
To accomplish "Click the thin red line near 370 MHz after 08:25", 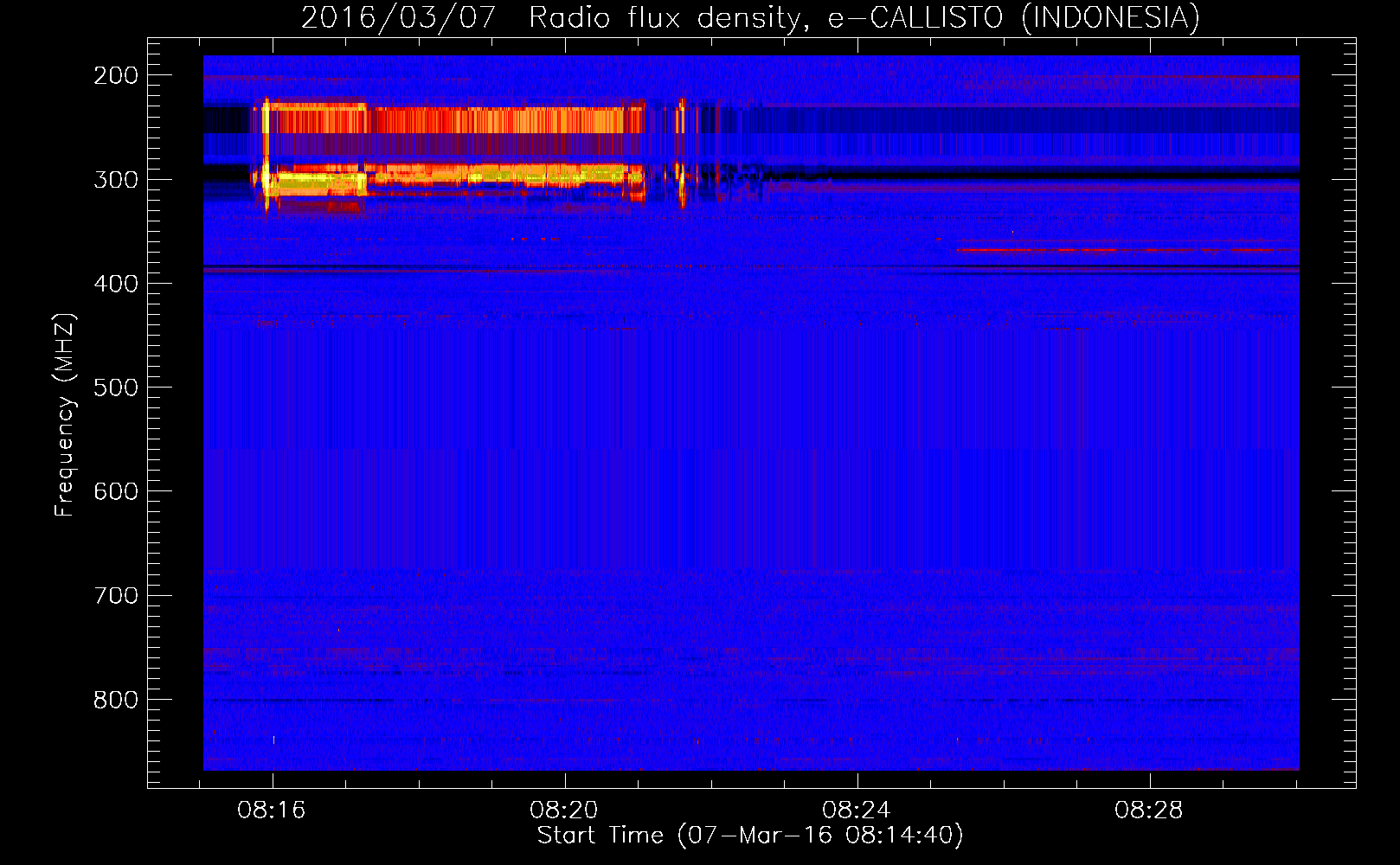I will tap(1127, 250).
